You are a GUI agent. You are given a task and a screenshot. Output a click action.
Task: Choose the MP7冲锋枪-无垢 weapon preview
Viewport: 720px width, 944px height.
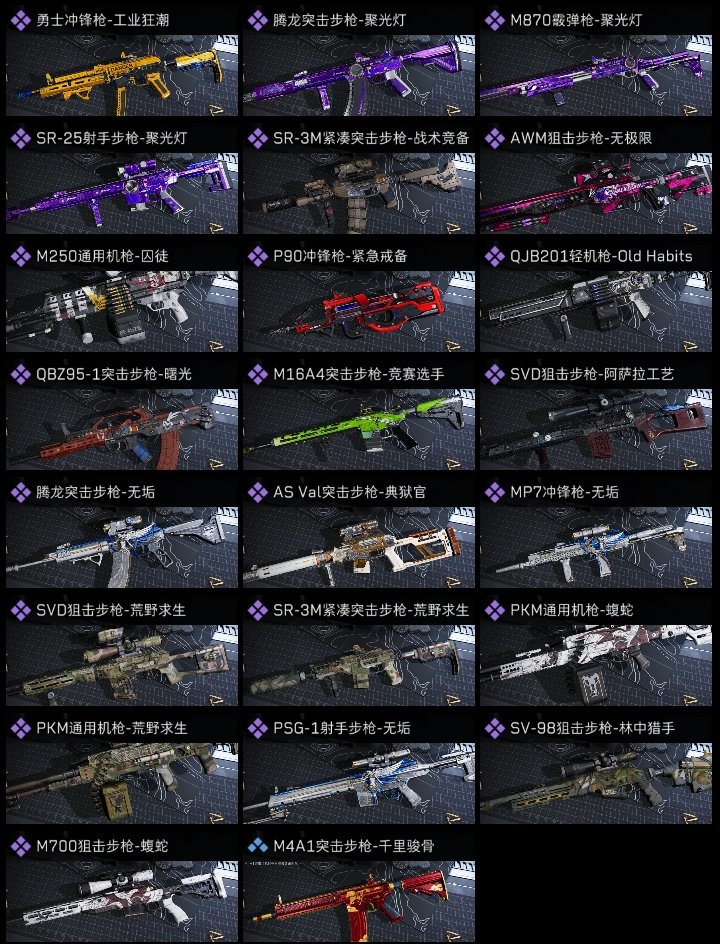click(596, 547)
